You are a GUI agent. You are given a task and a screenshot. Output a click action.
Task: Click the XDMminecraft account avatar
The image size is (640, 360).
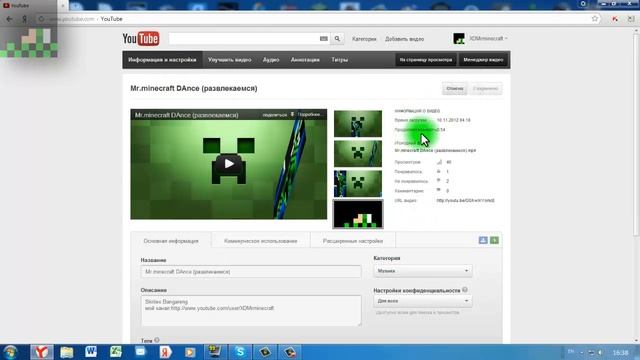click(x=459, y=39)
